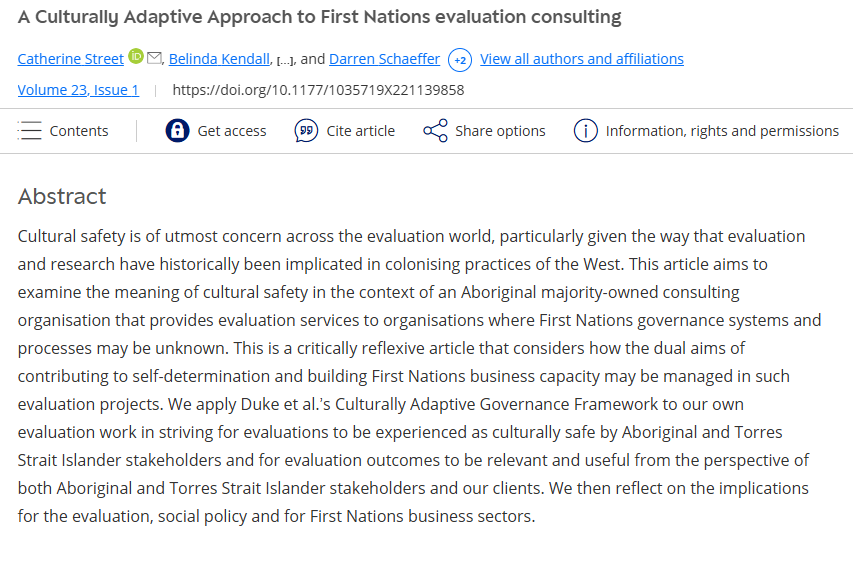
Task: Click the Share options network icon
Action: pyautogui.click(x=435, y=131)
